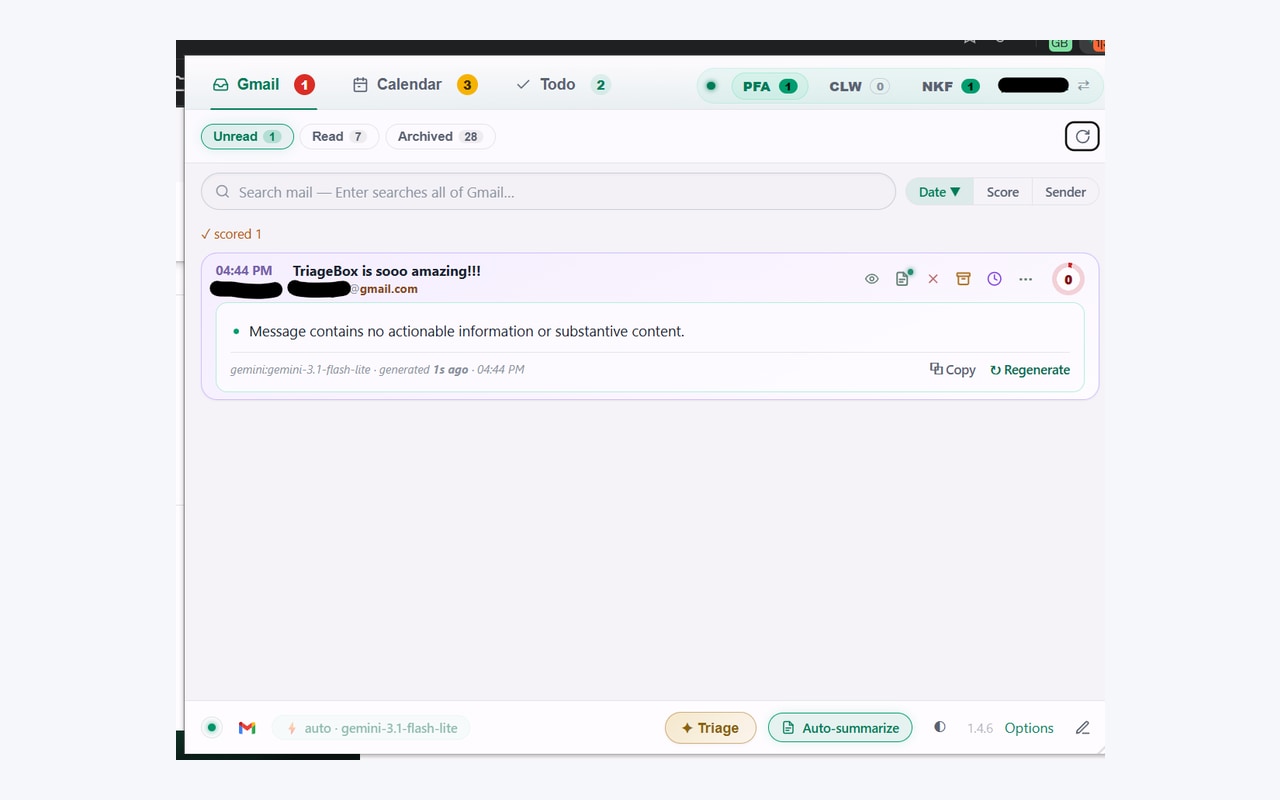Show Unread emails filter
1280x800 pixels.
247,136
